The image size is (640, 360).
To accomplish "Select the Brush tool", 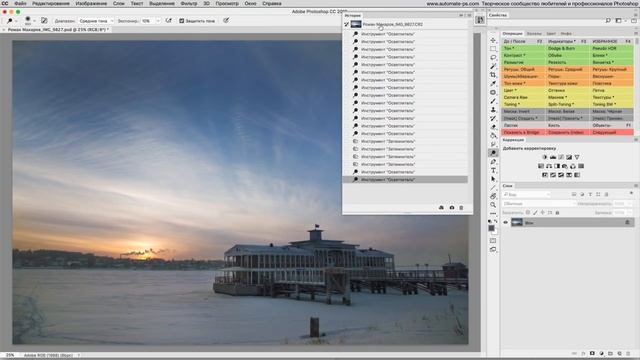I will 493,101.
